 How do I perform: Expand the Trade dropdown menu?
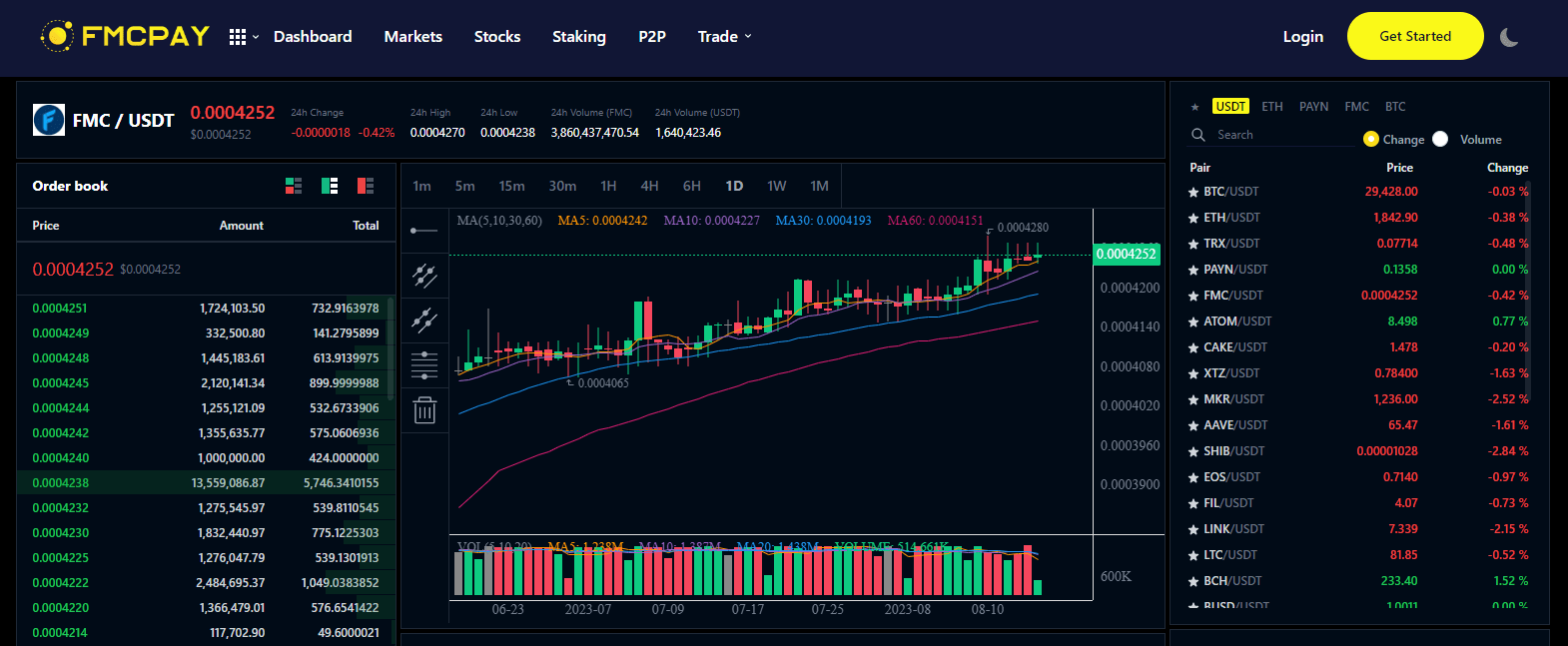click(x=725, y=37)
